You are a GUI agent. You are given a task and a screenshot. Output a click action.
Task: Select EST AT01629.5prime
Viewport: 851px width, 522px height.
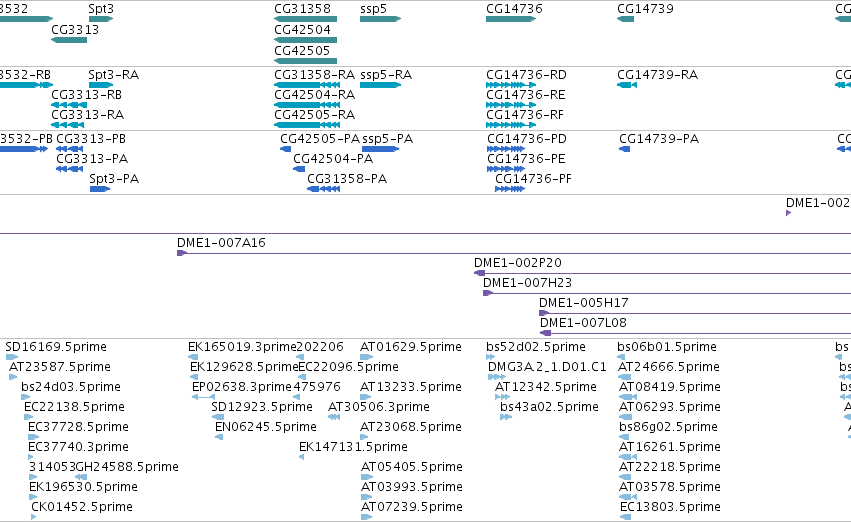tap(366, 357)
